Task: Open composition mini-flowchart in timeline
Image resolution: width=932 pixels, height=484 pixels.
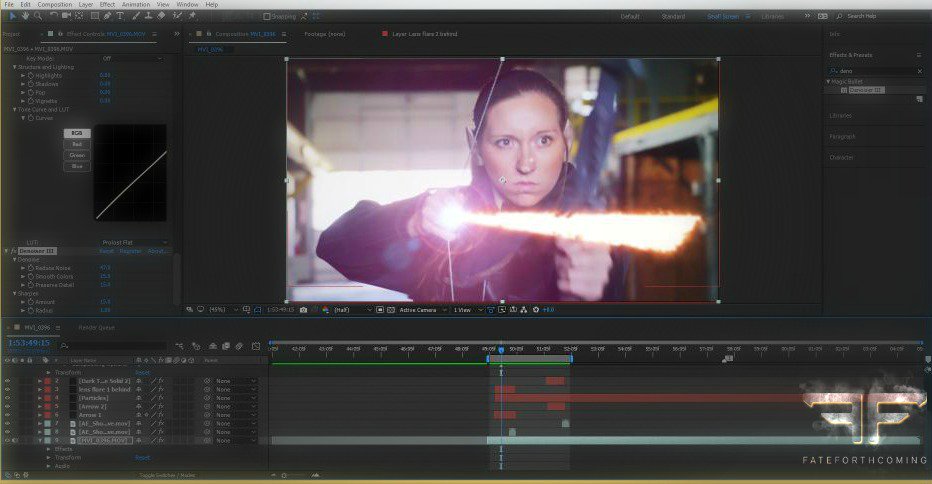Action: pyautogui.click(x=180, y=346)
